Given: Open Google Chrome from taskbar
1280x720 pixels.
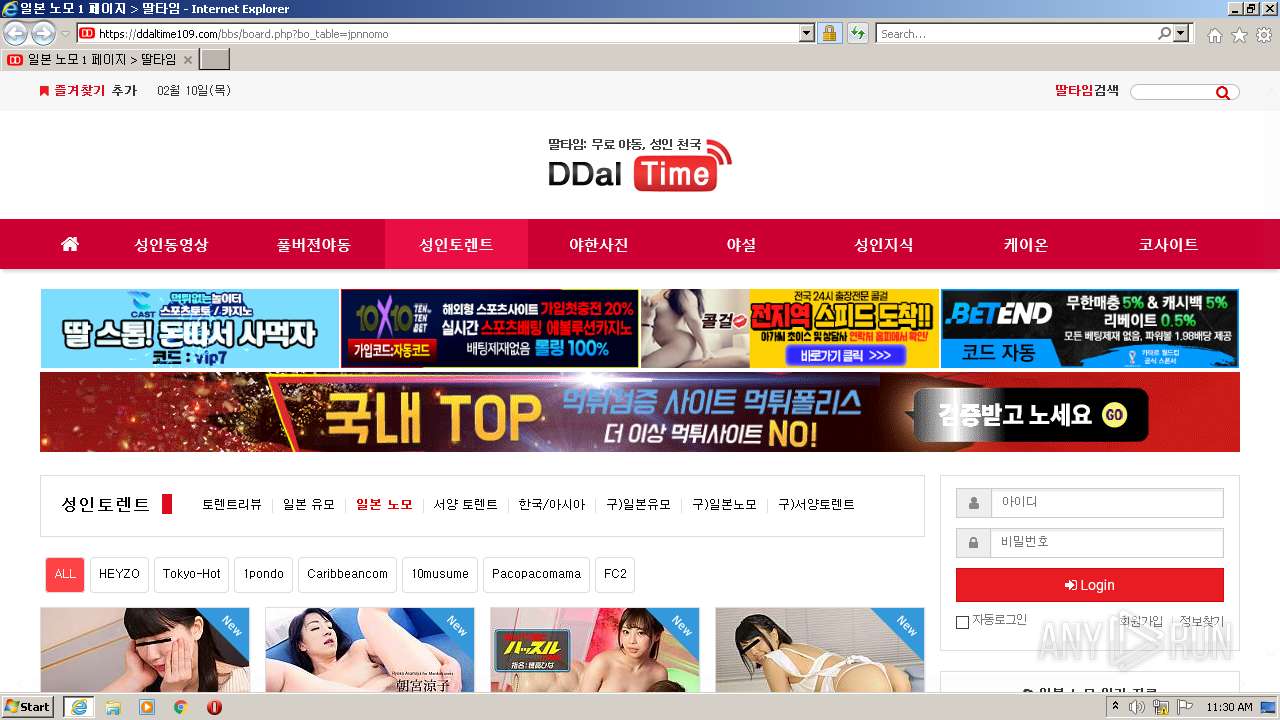Looking at the screenshot, I should coord(181,707).
